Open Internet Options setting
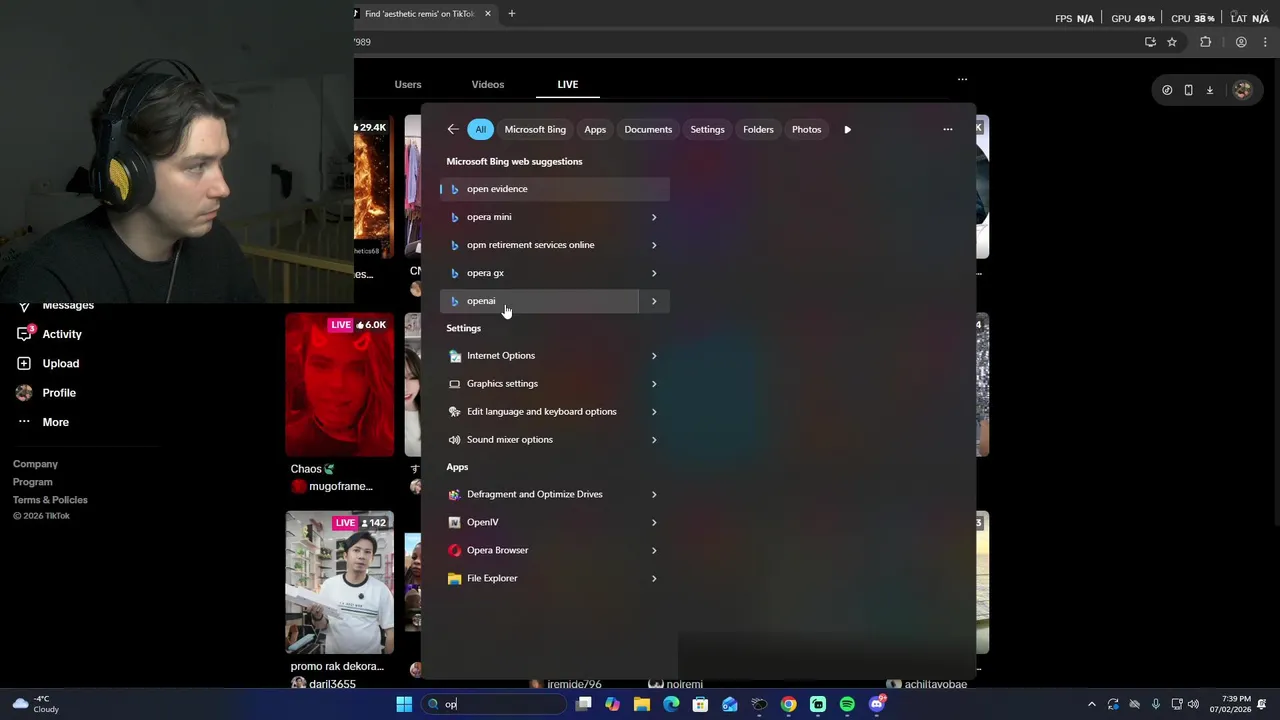 [x=540, y=356]
